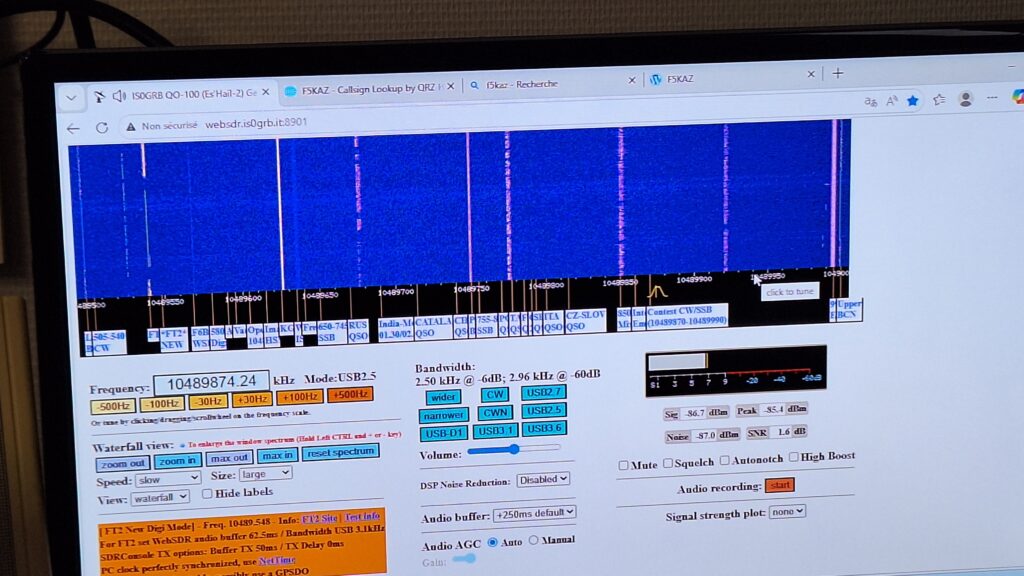Open the waterfall Speed dropdown

click(168, 480)
